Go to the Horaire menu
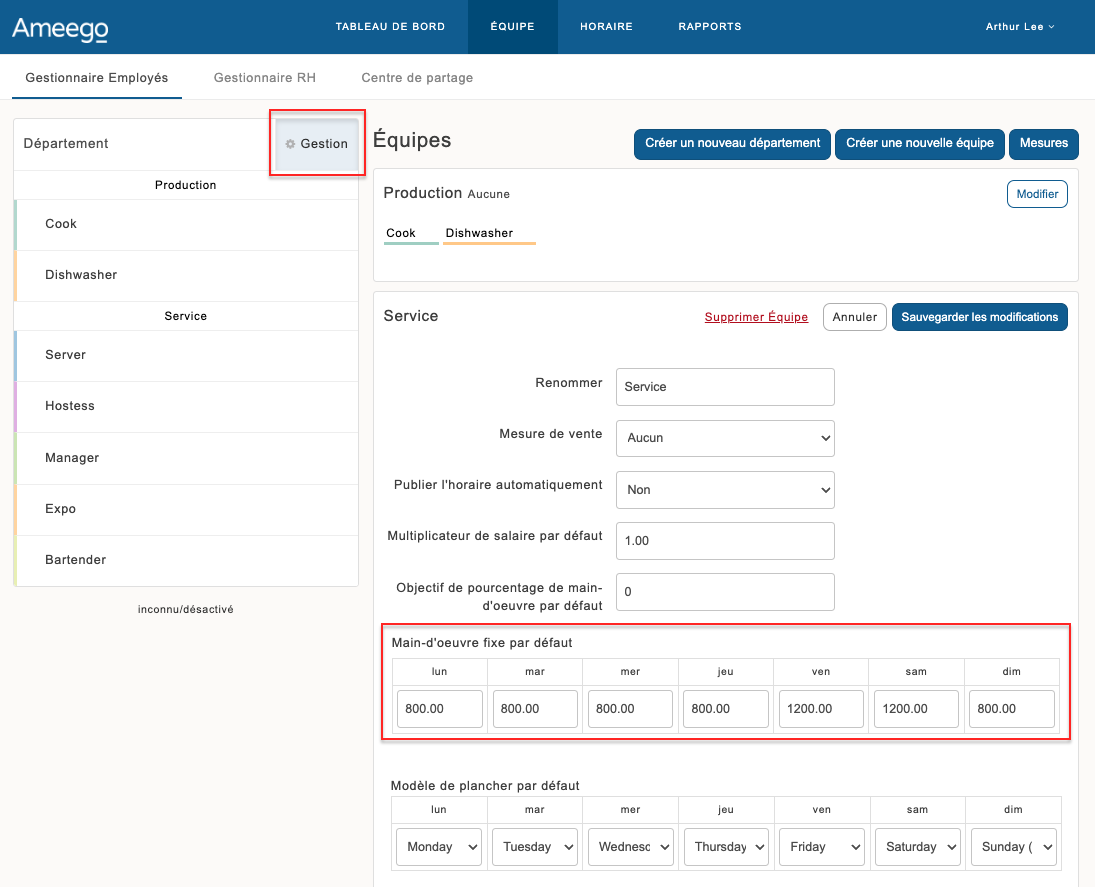 [606, 27]
